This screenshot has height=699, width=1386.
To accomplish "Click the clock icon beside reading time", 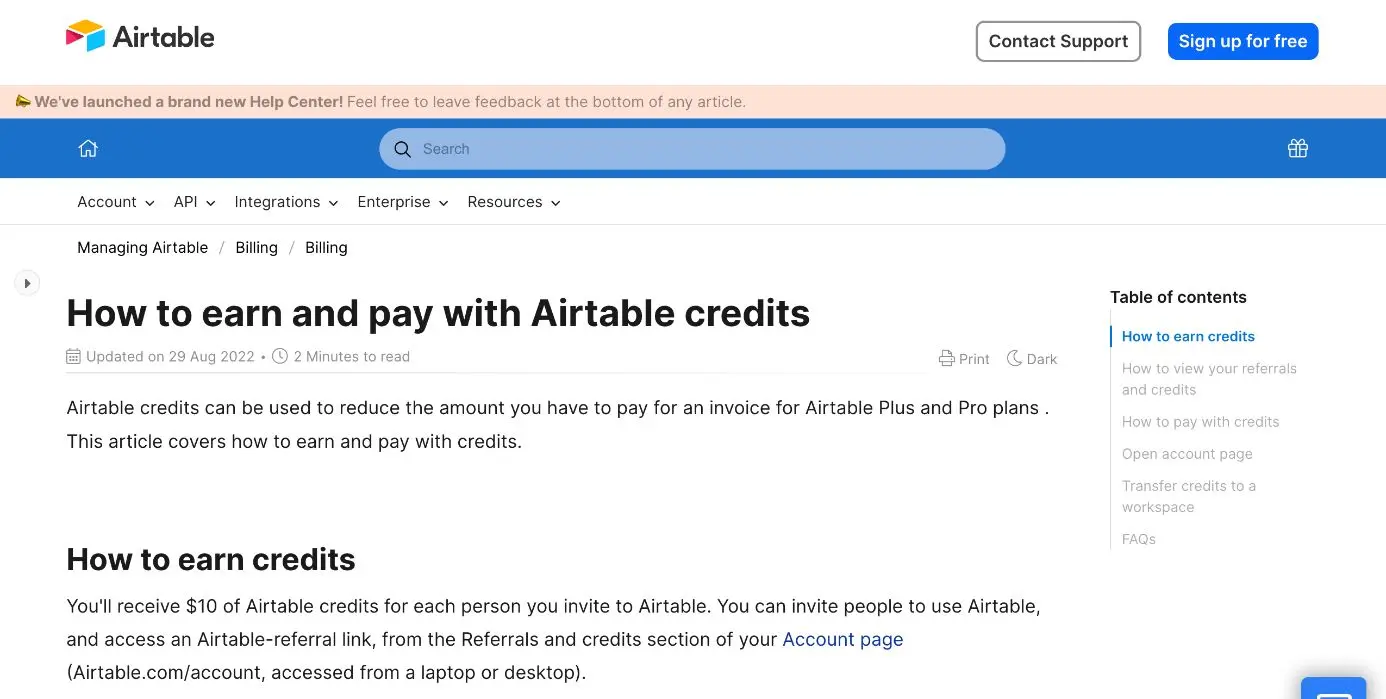I will pyautogui.click(x=282, y=356).
